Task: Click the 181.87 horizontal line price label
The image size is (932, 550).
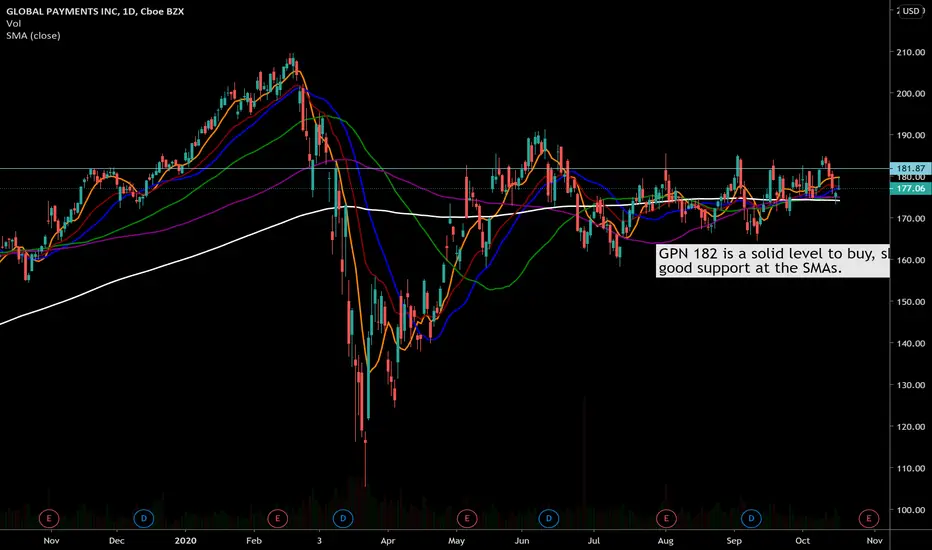Action: pyautogui.click(x=911, y=168)
